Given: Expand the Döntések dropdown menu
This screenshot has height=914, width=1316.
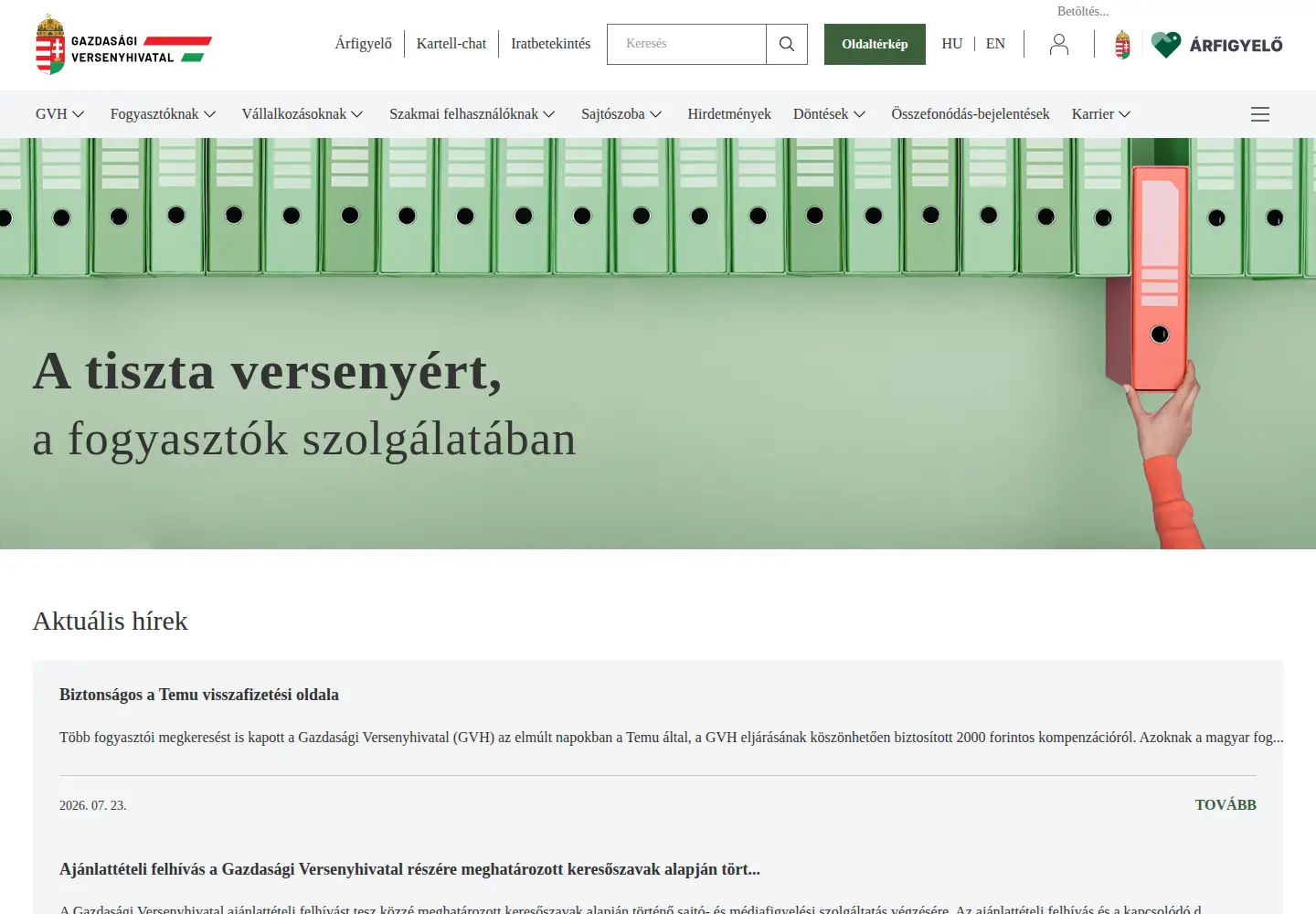Looking at the screenshot, I should click(829, 114).
